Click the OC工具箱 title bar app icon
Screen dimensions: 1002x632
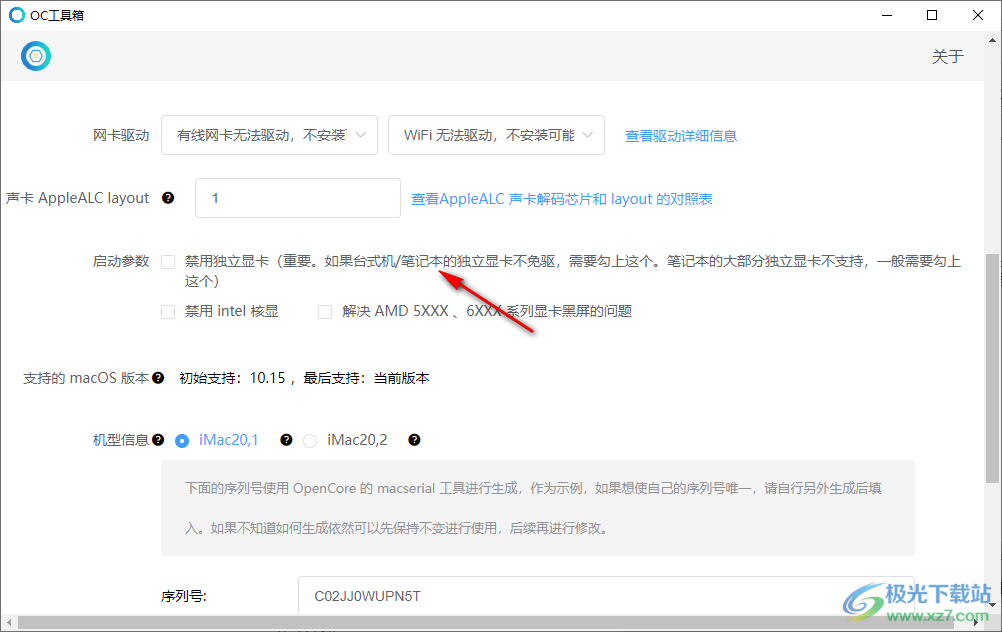click(x=17, y=15)
